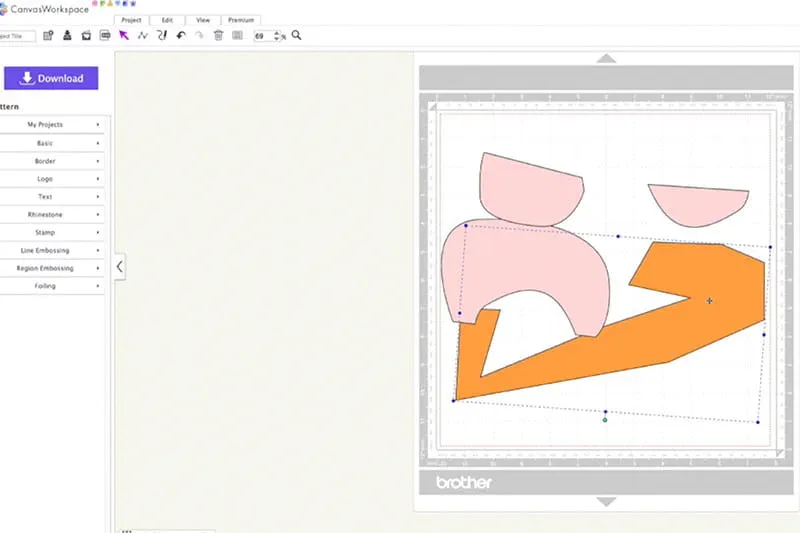Expand the Foiling category

pos(52,286)
